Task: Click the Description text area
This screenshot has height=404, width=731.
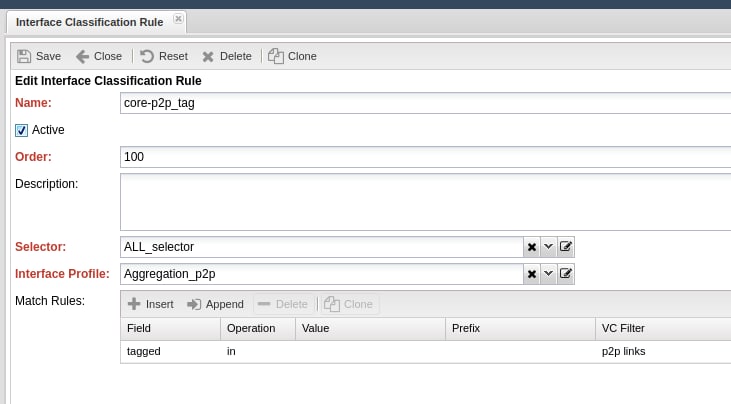Action: click(x=425, y=202)
